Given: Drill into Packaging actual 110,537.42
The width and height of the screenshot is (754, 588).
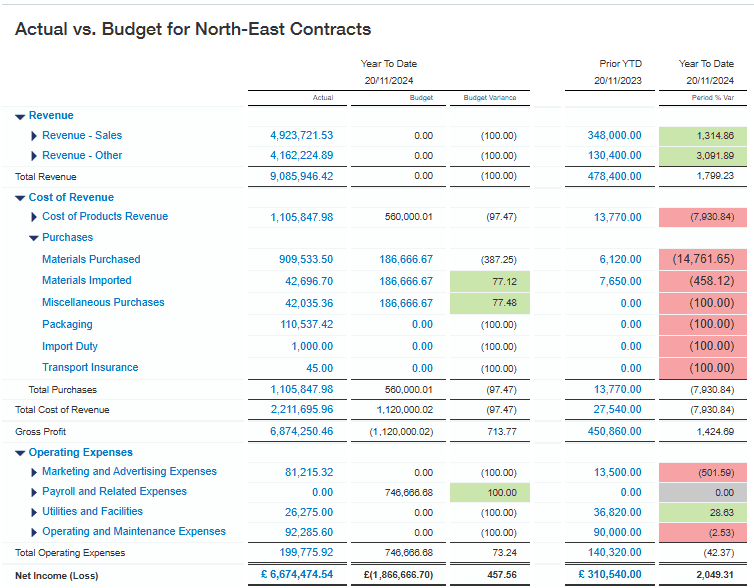Looking at the screenshot, I should coord(307,325).
